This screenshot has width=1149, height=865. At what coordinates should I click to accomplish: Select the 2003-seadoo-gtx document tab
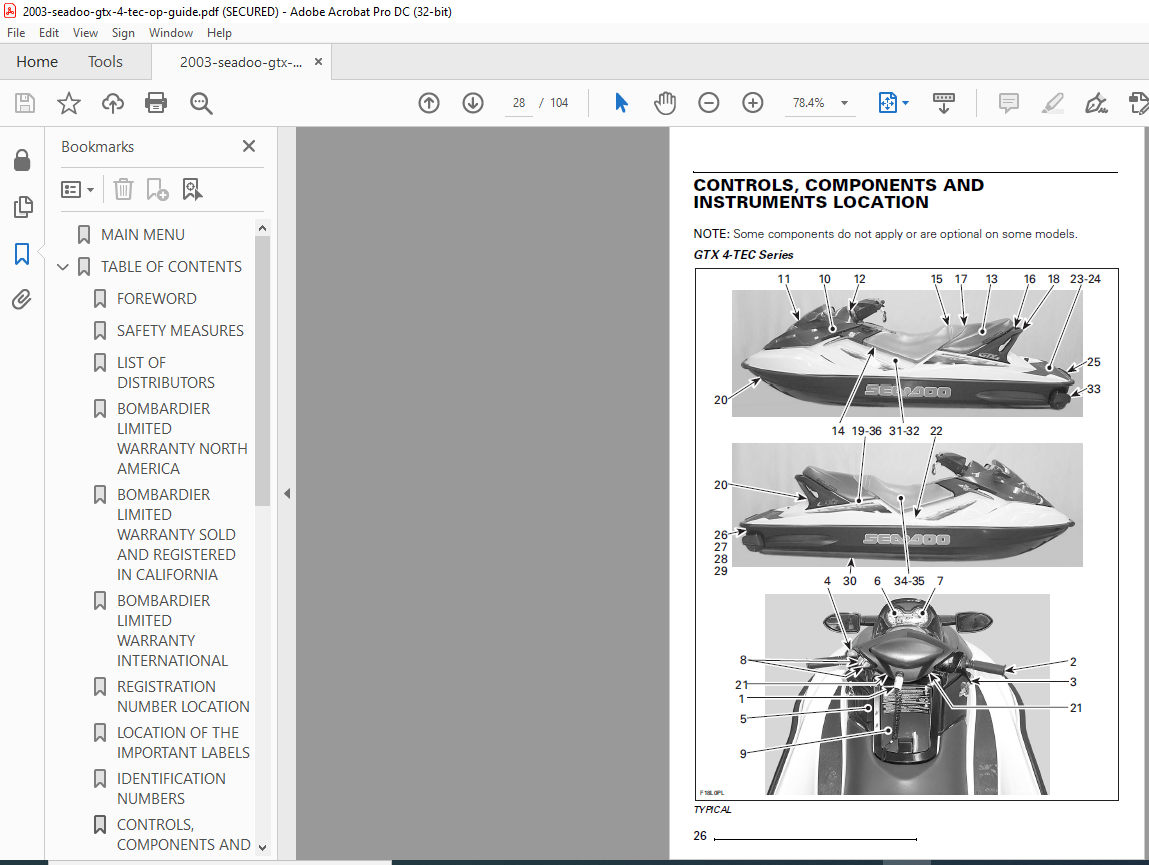click(240, 62)
